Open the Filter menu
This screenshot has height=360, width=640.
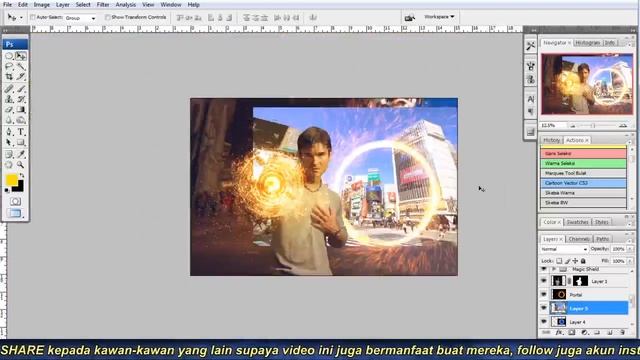(x=103, y=5)
